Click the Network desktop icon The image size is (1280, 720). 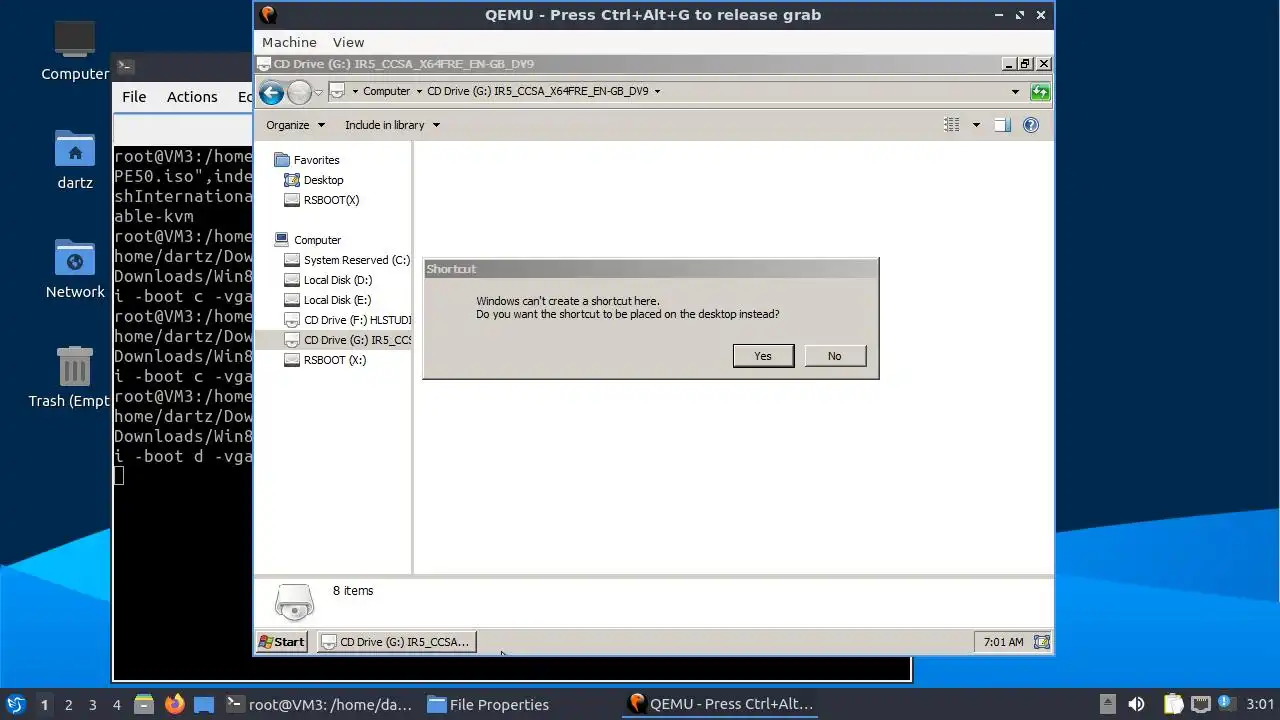click(75, 268)
